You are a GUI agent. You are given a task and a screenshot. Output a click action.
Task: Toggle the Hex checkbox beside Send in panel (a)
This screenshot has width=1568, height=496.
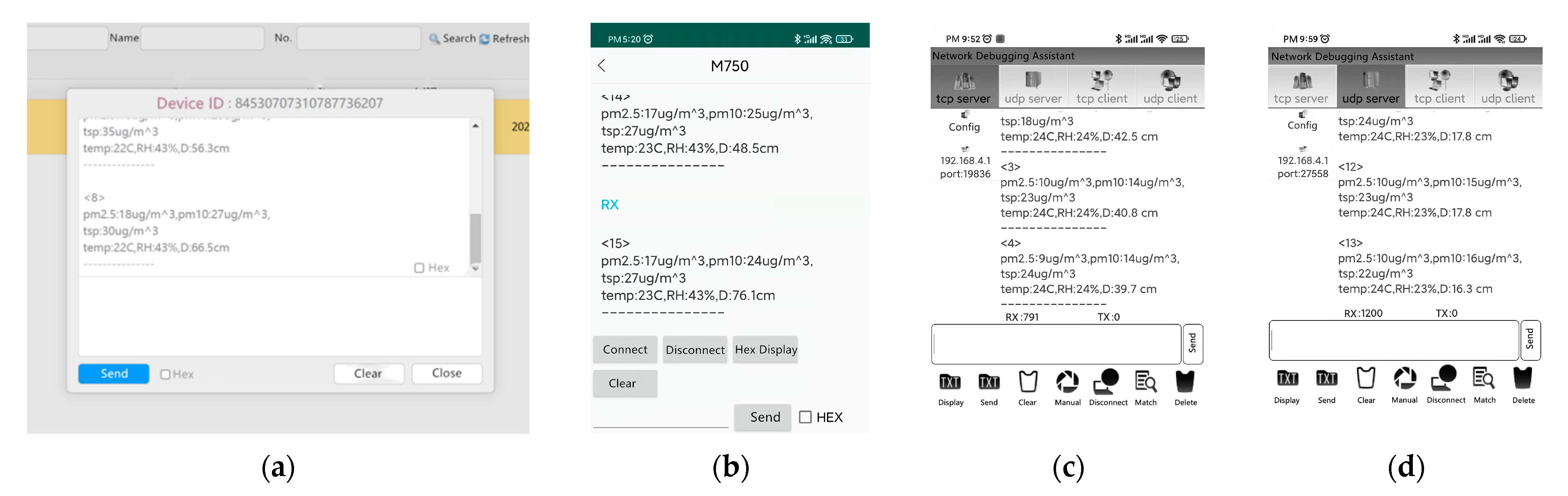(165, 374)
